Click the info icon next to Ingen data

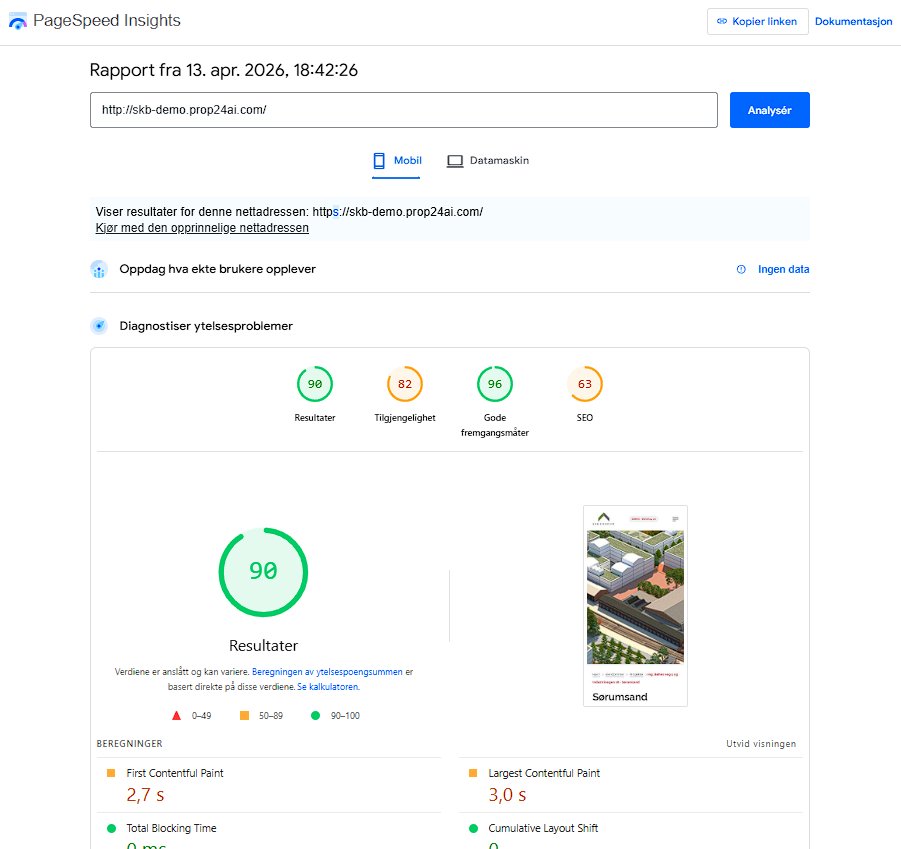(x=740, y=269)
